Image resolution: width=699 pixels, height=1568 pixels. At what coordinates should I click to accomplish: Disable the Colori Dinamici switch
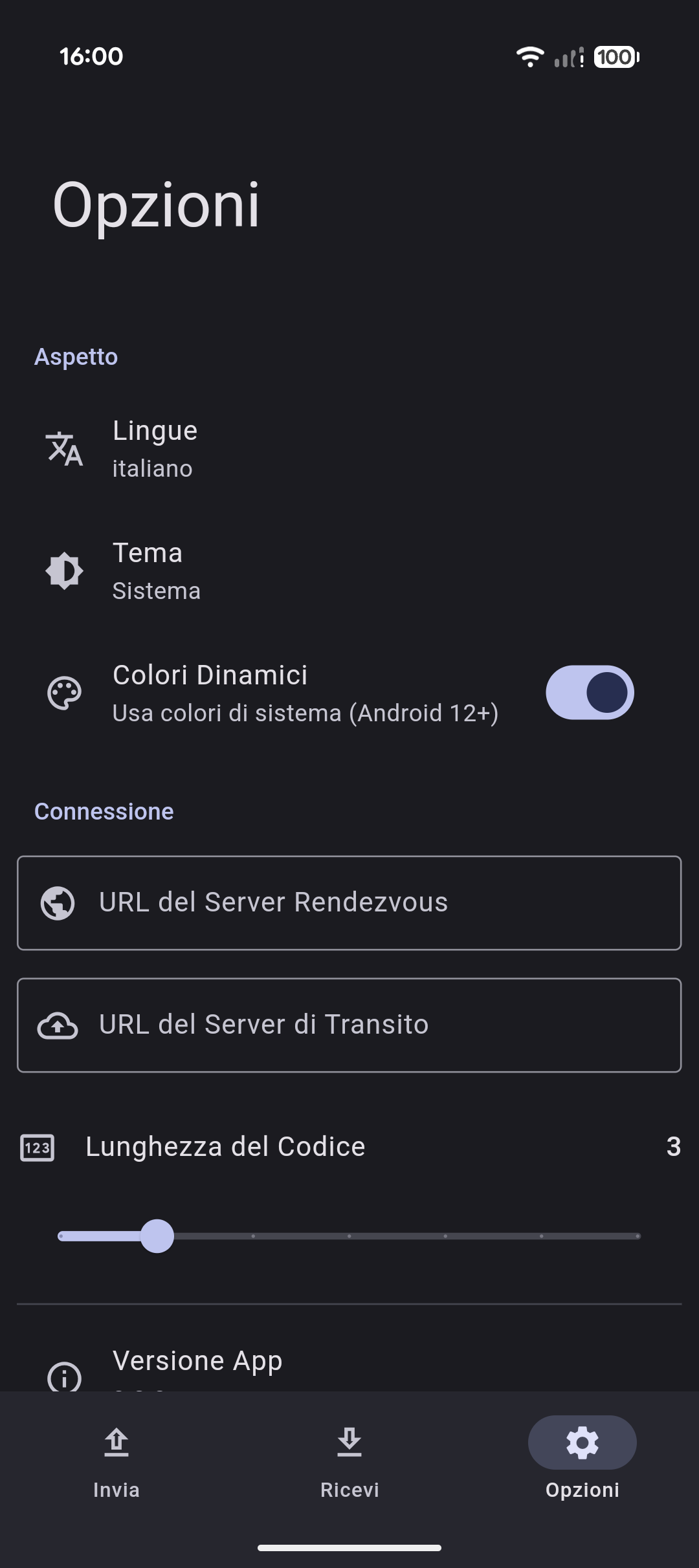pyautogui.click(x=589, y=693)
